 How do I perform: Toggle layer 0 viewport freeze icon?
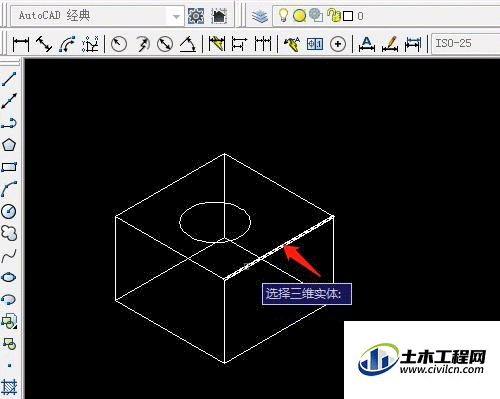tap(316, 15)
